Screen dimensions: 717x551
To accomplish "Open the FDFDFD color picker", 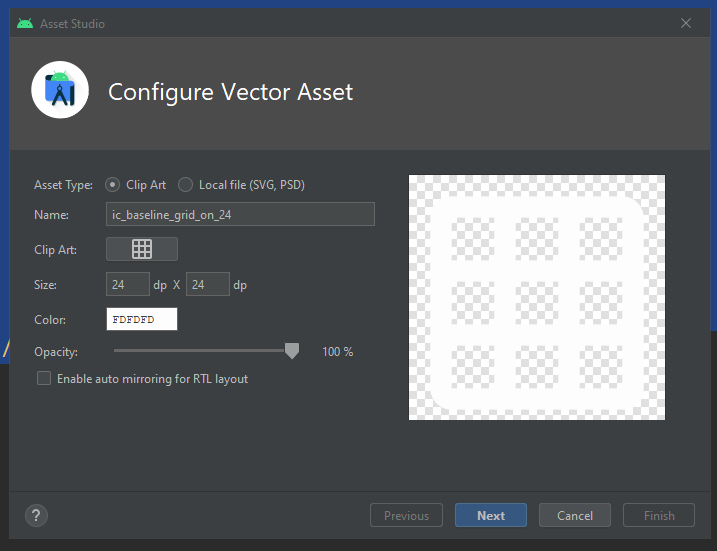I will [142, 320].
